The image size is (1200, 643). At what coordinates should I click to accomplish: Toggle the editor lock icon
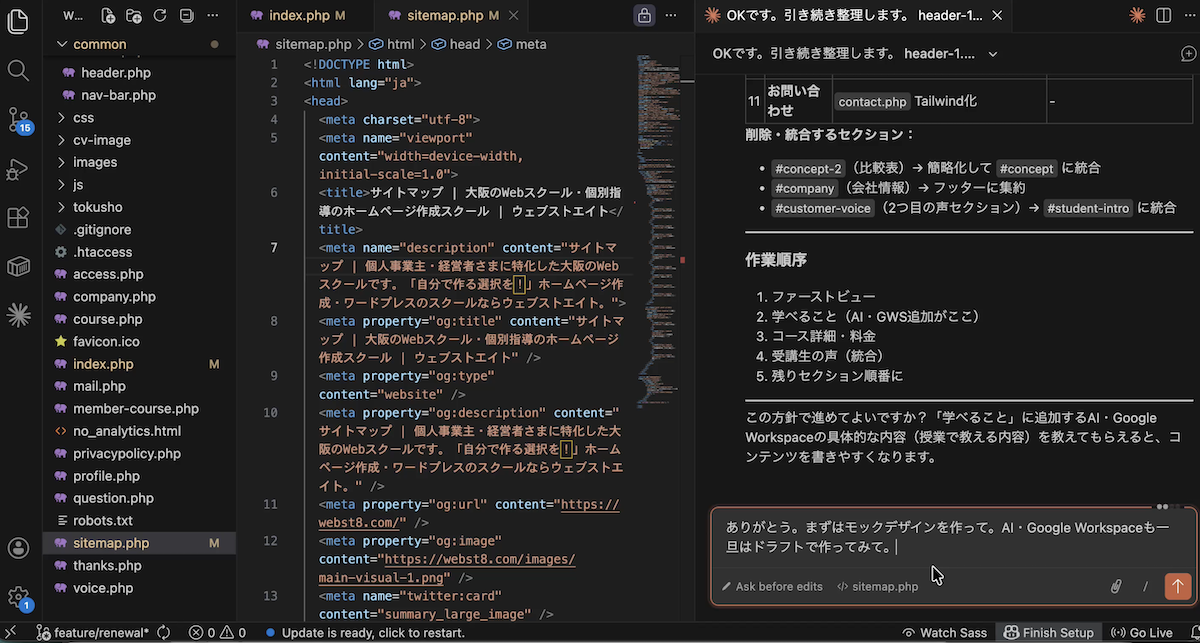point(645,16)
